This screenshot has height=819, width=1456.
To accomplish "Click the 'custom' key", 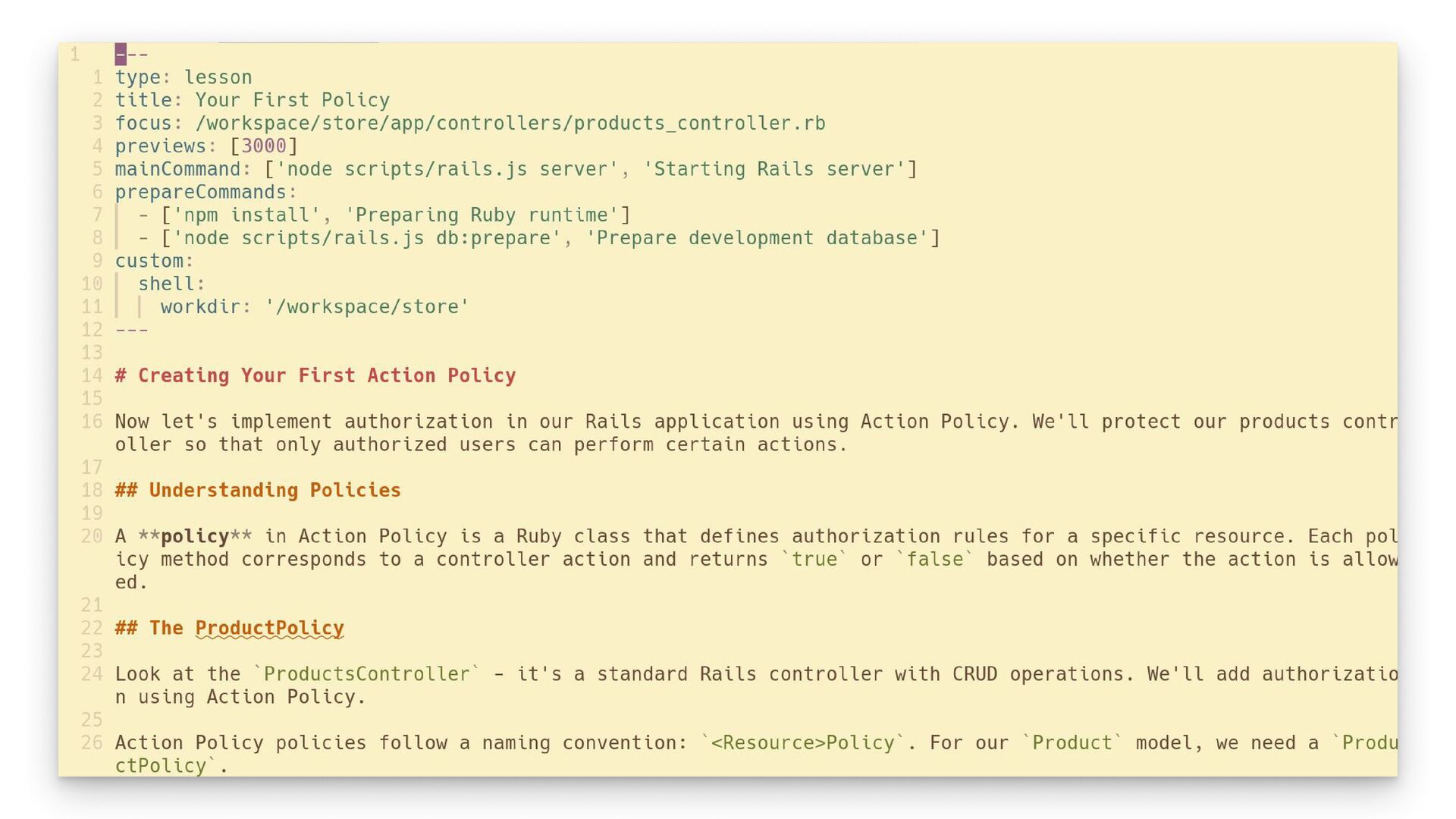I will point(149,261).
